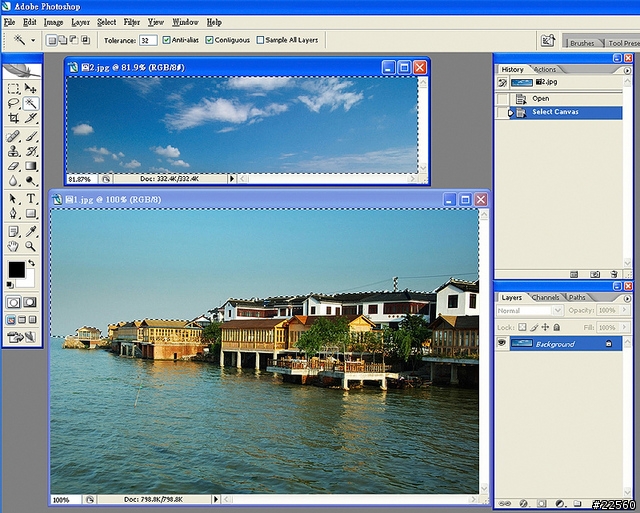640x513 pixels.
Task: Select the History Brush tool
Action: 31,151
